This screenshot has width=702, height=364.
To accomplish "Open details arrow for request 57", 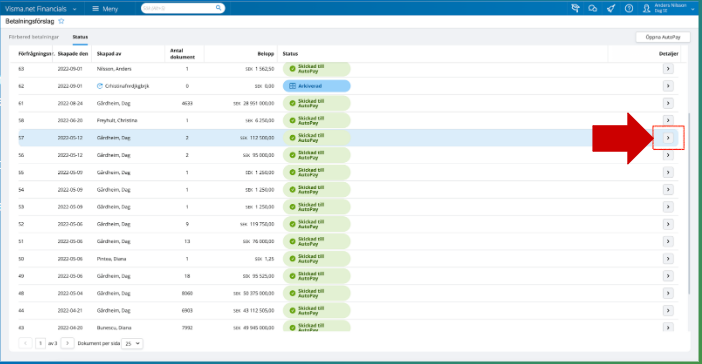I will (668, 138).
